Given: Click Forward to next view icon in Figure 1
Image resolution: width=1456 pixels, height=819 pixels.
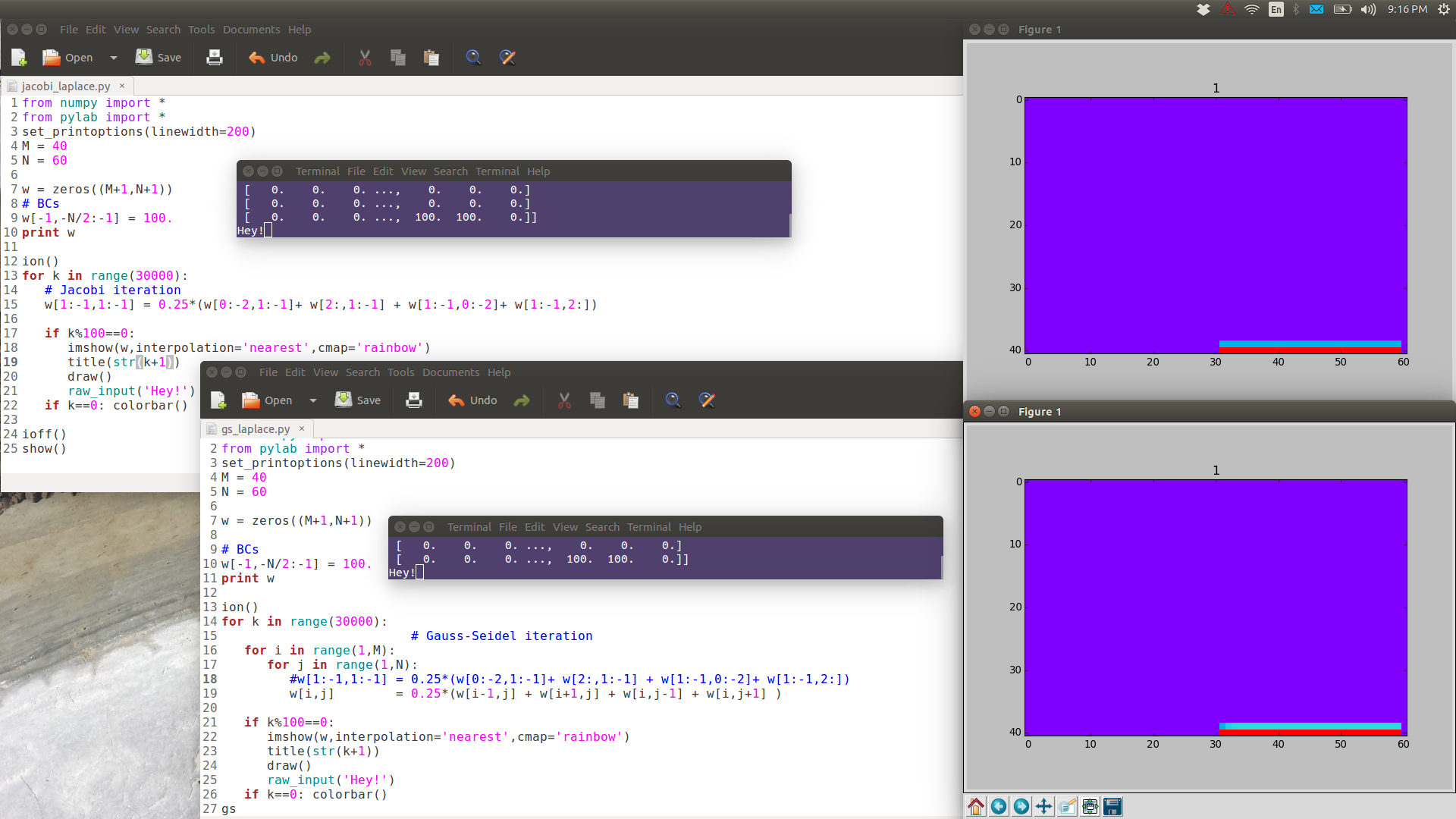Looking at the screenshot, I should pyautogui.click(x=1021, y=806).
